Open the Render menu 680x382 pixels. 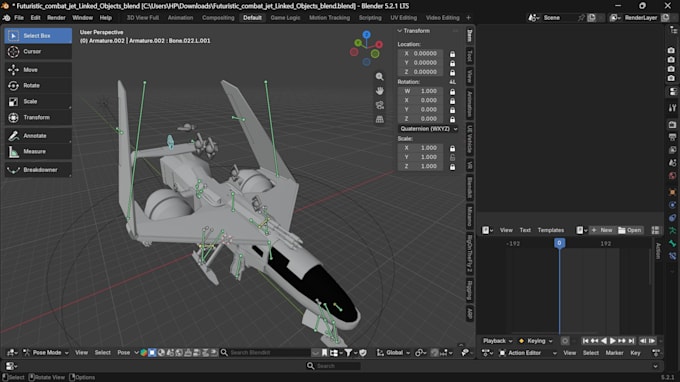[56, 18]
